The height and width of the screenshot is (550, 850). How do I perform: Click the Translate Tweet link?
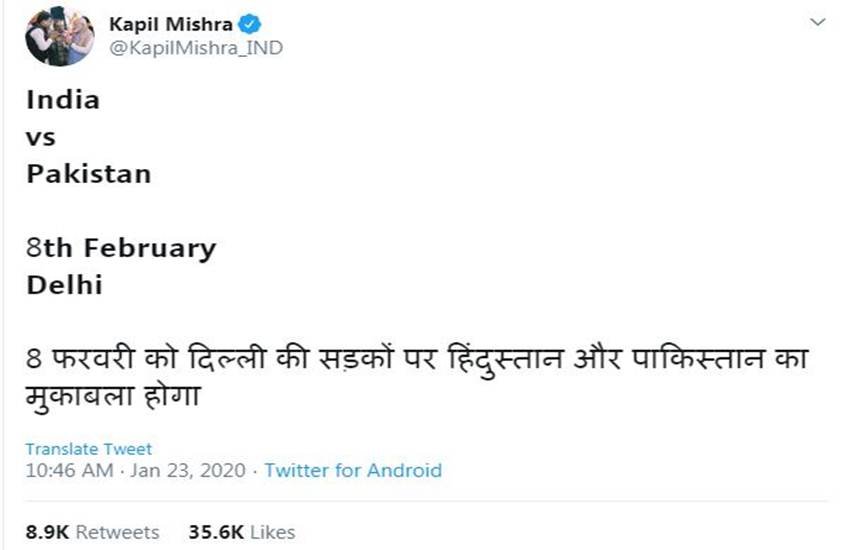pos(89,449)
